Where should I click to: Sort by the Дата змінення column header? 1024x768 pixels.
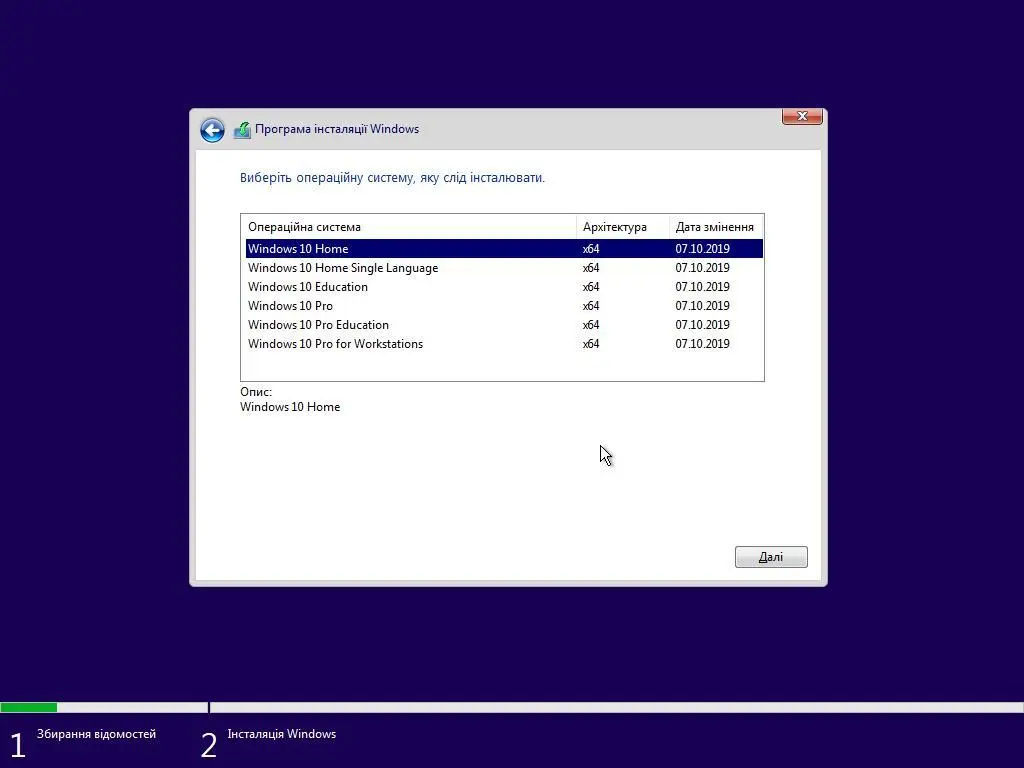(714, 226)
